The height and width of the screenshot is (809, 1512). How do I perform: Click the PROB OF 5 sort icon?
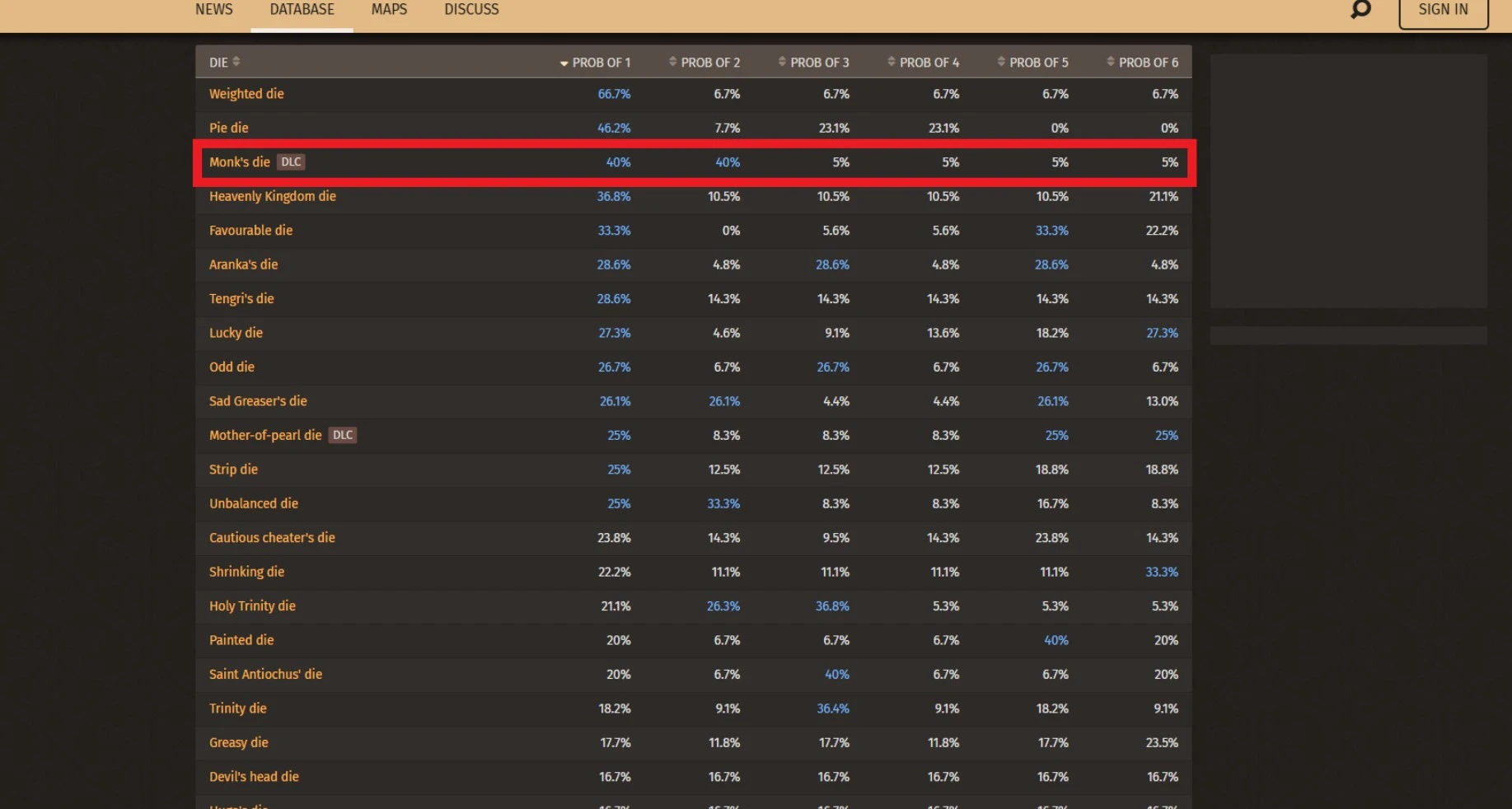click(x=1001, y=62)
